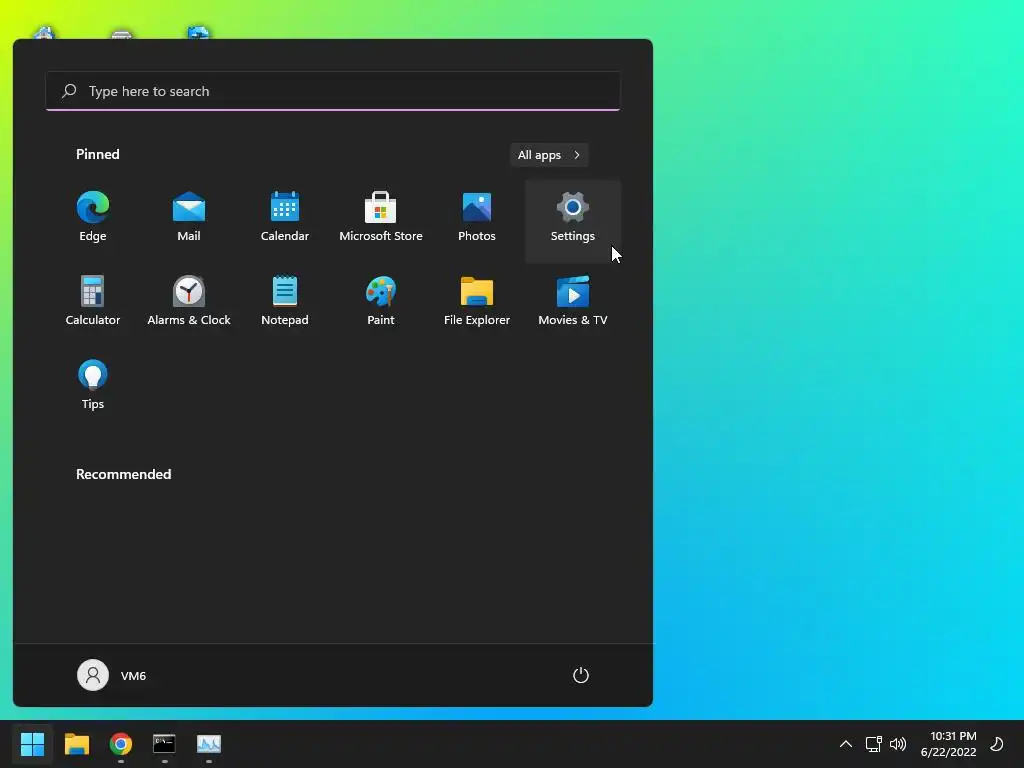Image resolution: width=1024 pixels, height=768 pixels.
Task: Open the Paint app
Action: tap(381, 302)
